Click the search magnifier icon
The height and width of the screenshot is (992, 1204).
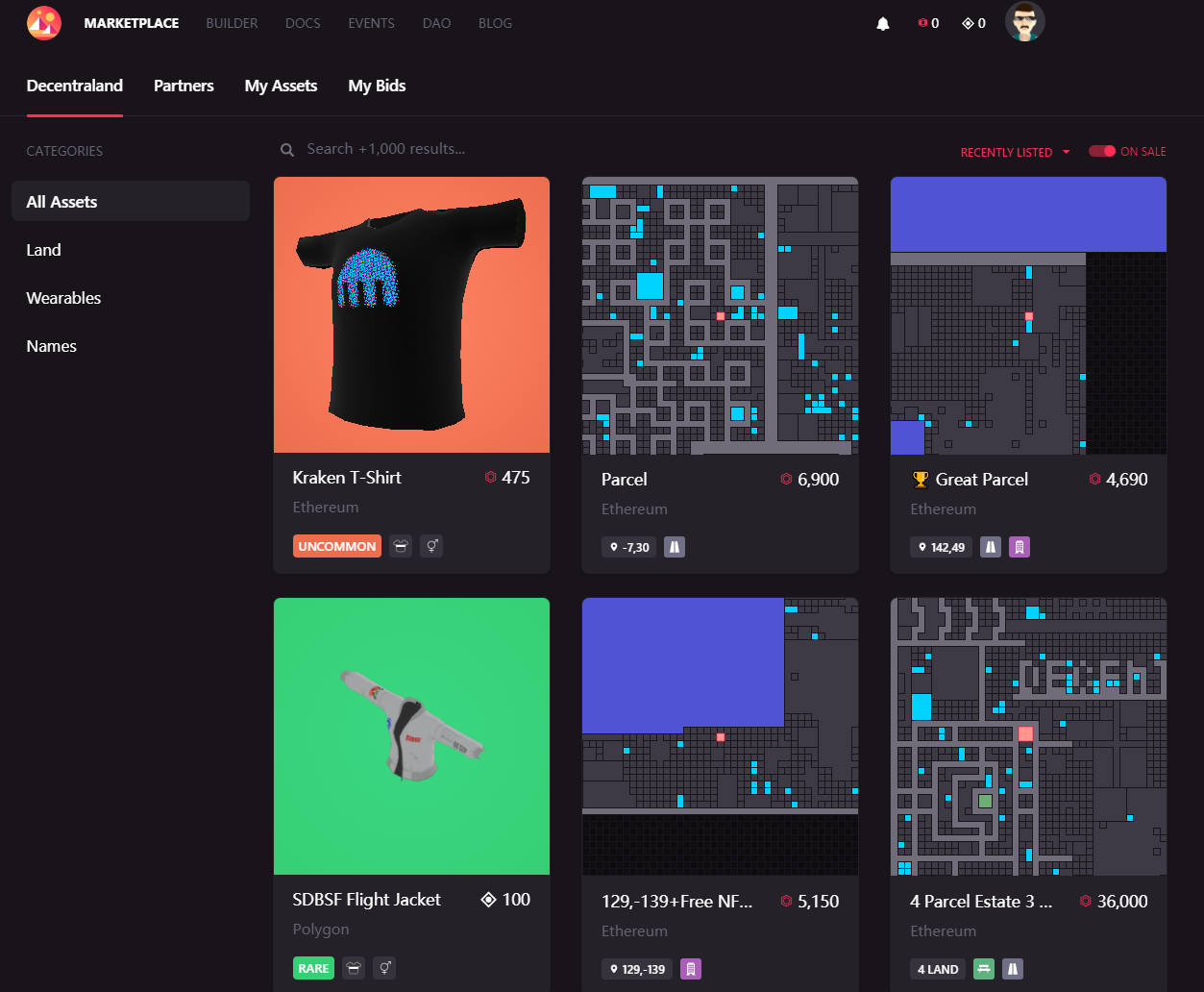(x=286, y=150)
